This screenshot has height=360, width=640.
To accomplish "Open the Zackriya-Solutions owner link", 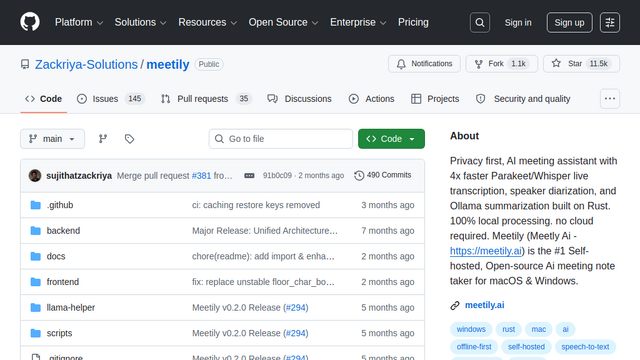I will [86, 64].
